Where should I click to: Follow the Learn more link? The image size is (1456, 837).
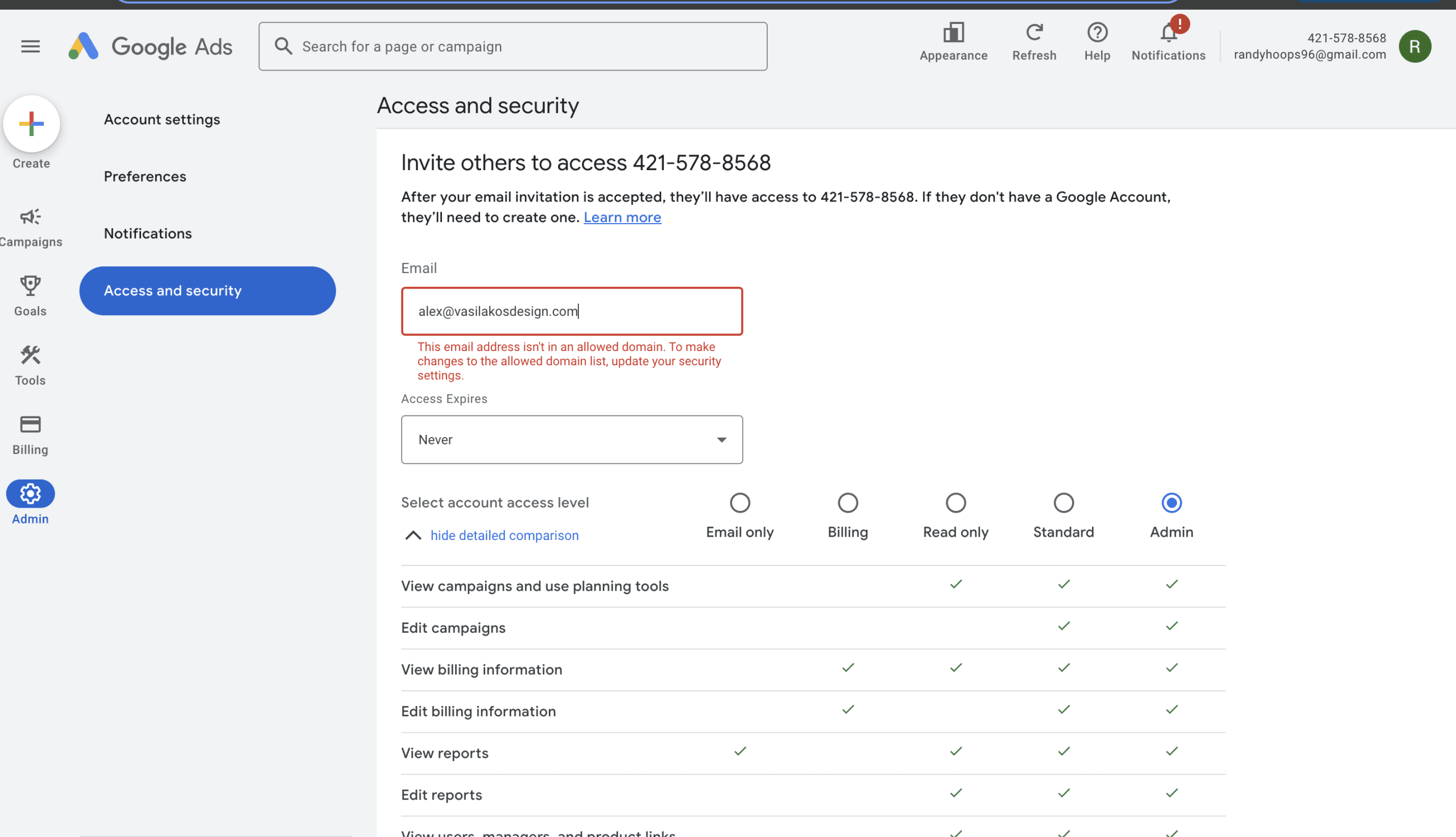622,217
